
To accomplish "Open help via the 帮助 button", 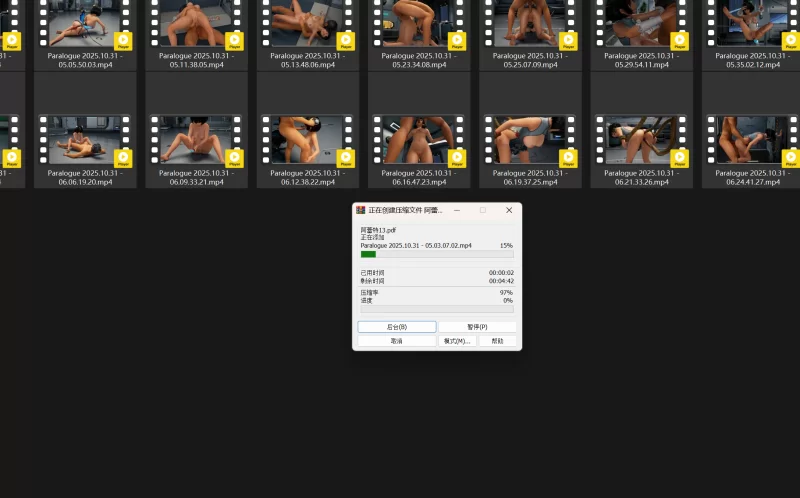I will point(497,341).
